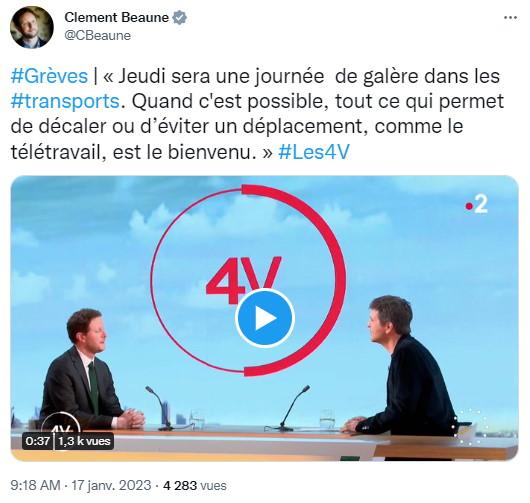Click the dotted loading circle at the video's bottom right
Screen dimensions: 530x503
pos(471,427)
